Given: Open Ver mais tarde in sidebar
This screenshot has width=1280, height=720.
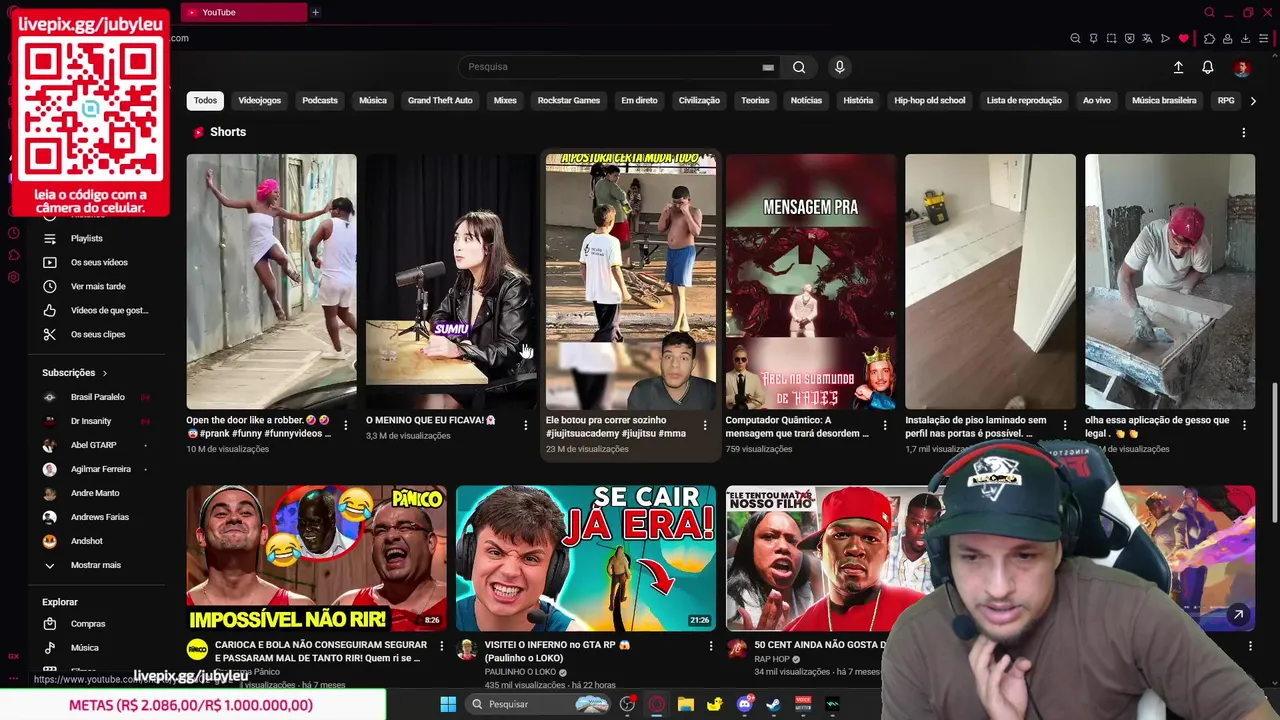Looking at the screenshot, I should tap(98, 286).
